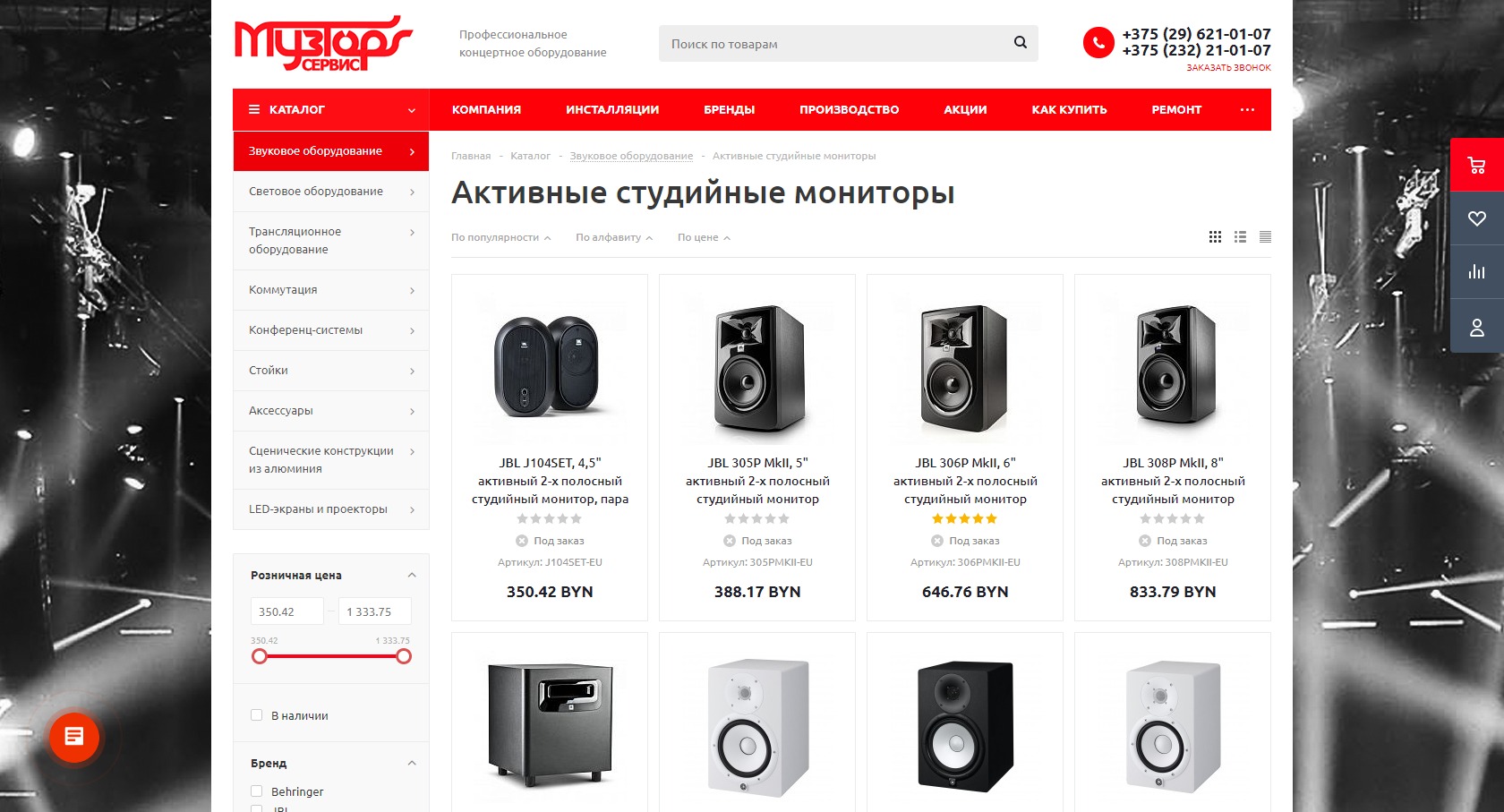Collapse the "Розничная цена" filter section
Screen dimensions: 1504x812
(412, 575)
